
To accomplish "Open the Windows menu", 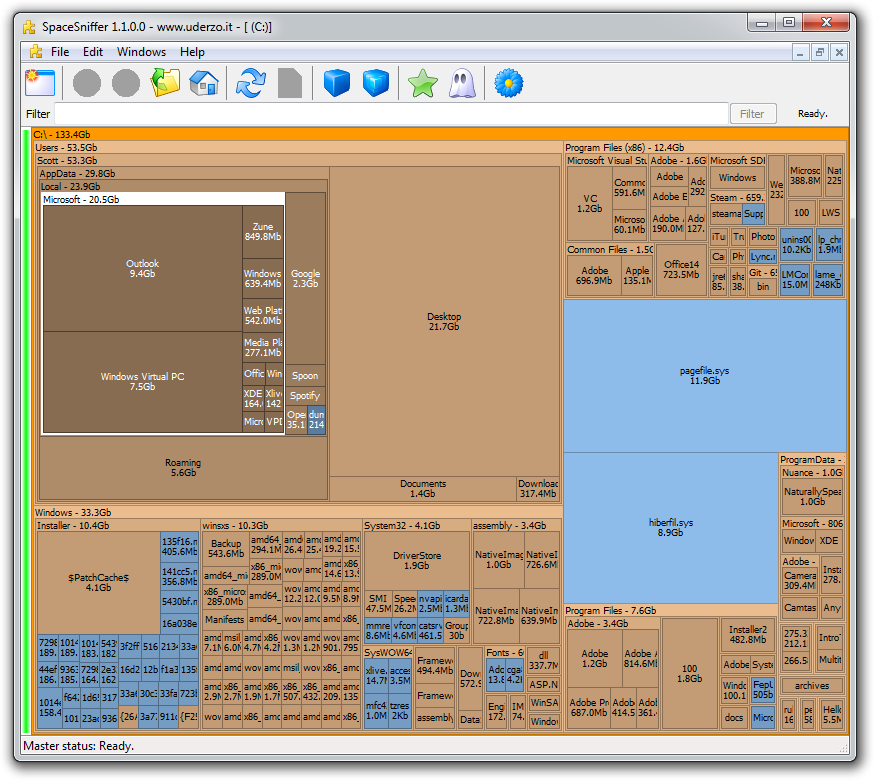I will click(141, 51).
